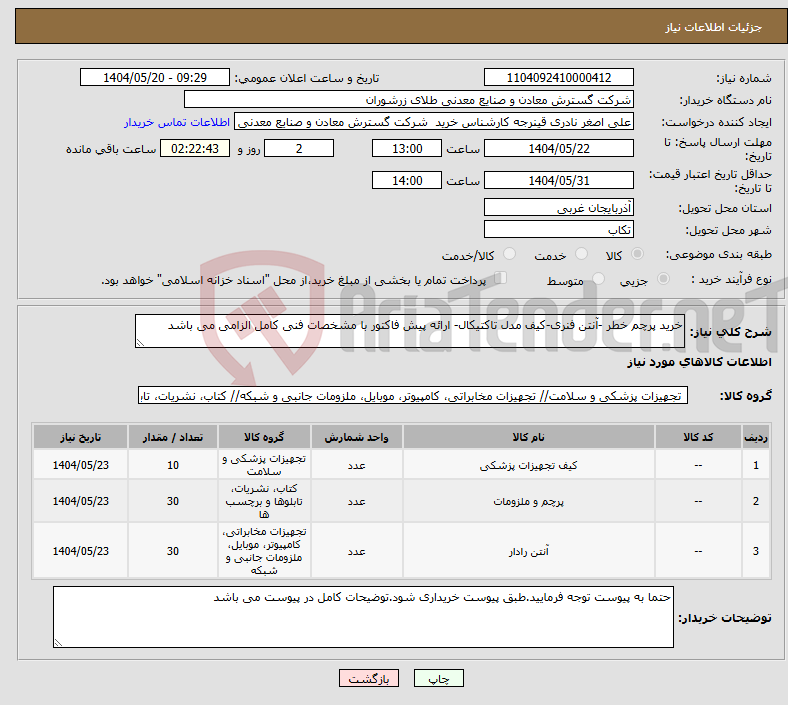Click row number 2 in the table
This screenshot has height=705, width=788.
pos(755,501)
